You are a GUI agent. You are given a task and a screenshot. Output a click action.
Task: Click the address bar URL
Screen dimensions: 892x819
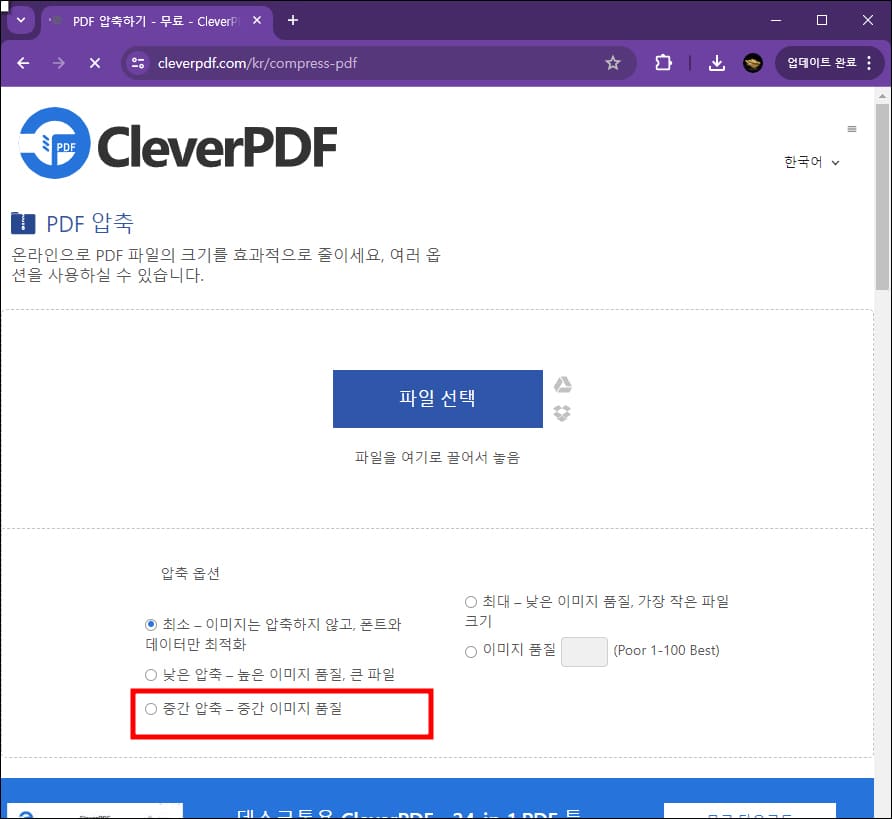[257, 63]
